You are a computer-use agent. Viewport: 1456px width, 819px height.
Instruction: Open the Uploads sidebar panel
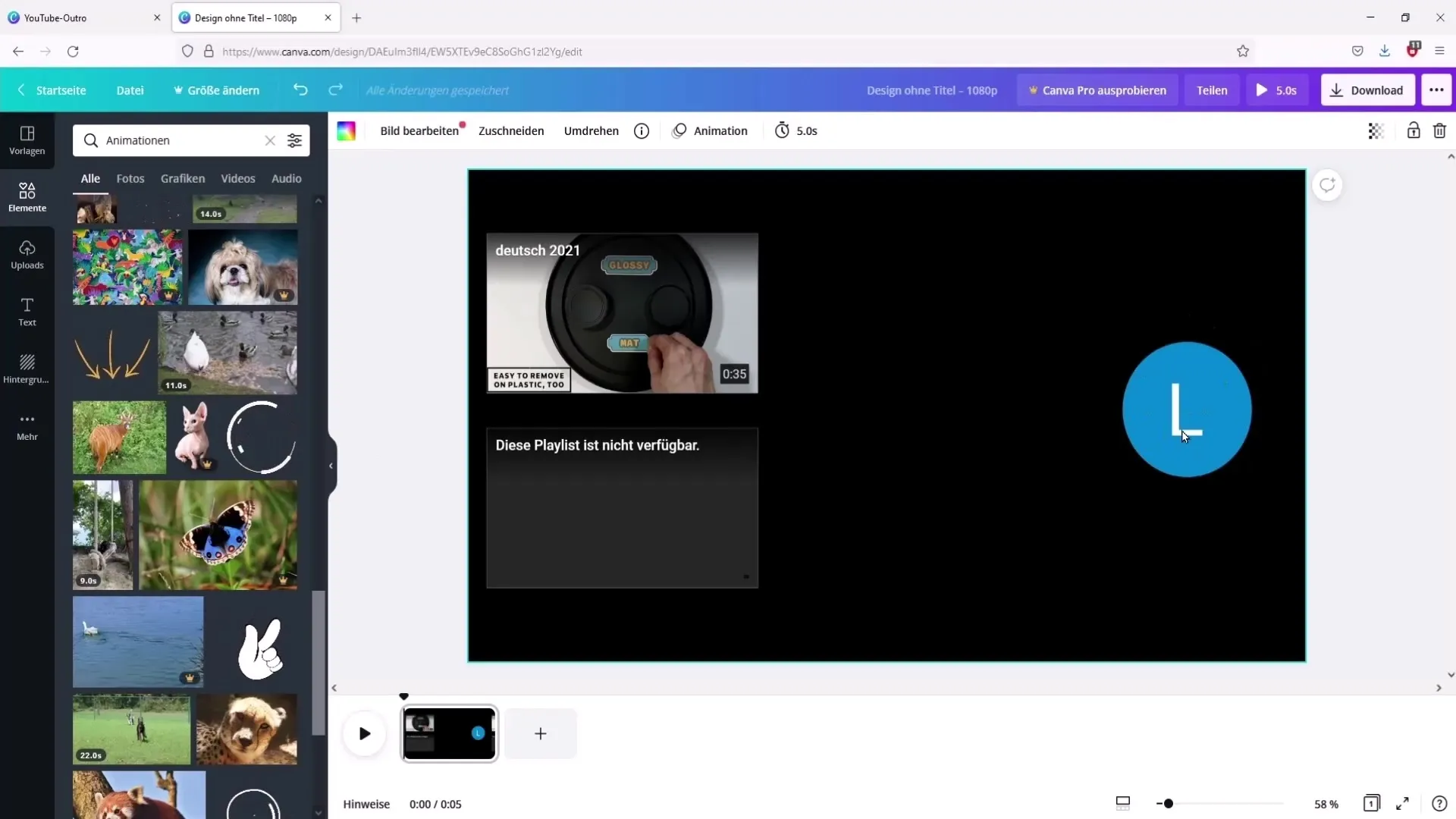(27, 255)
